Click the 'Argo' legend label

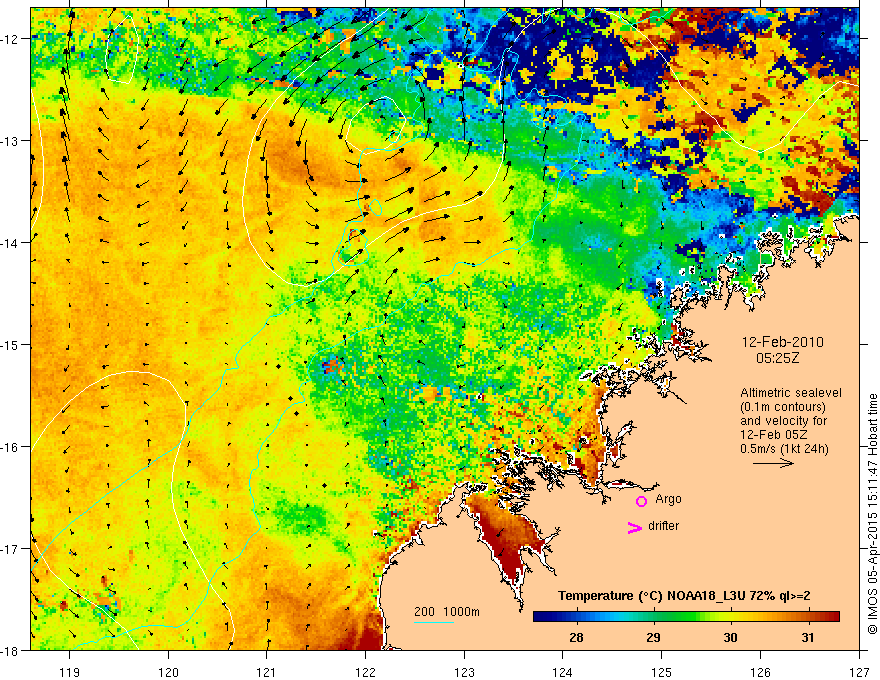coord(668,499)
